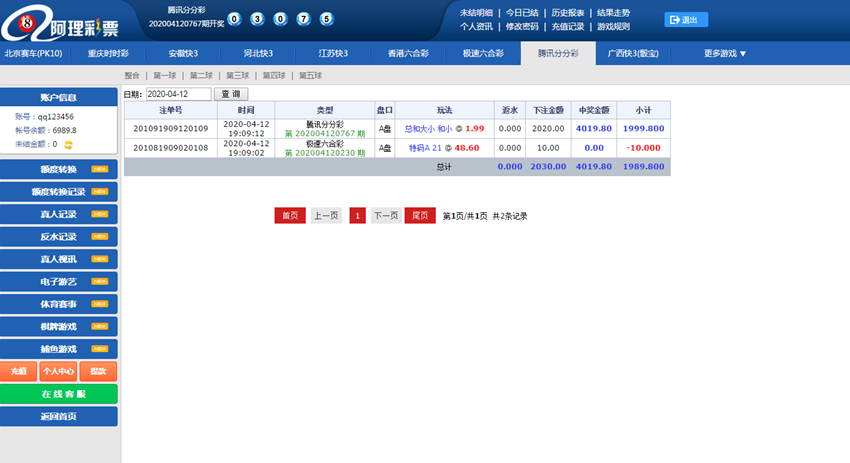This screenshot has width=850, height=463.
Task: Click the 查询 search button
Action: coord(230,94)
